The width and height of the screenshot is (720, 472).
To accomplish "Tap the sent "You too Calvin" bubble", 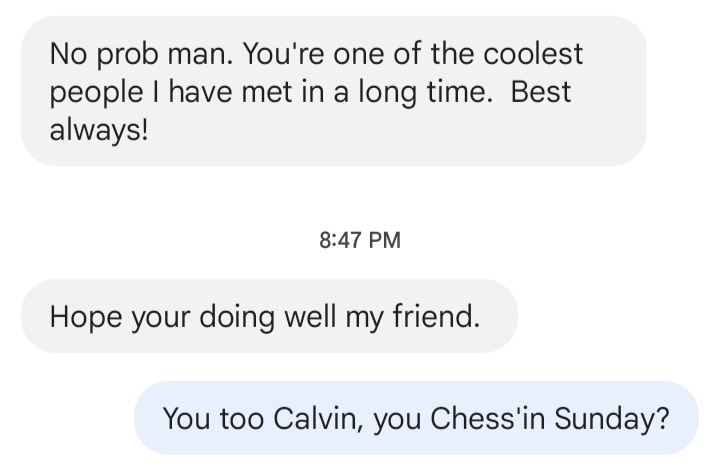I will pyautogui.click(x=416, y=418).
